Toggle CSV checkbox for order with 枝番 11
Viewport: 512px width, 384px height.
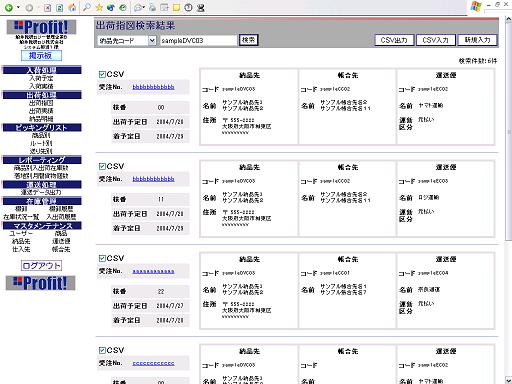(102, 166)
